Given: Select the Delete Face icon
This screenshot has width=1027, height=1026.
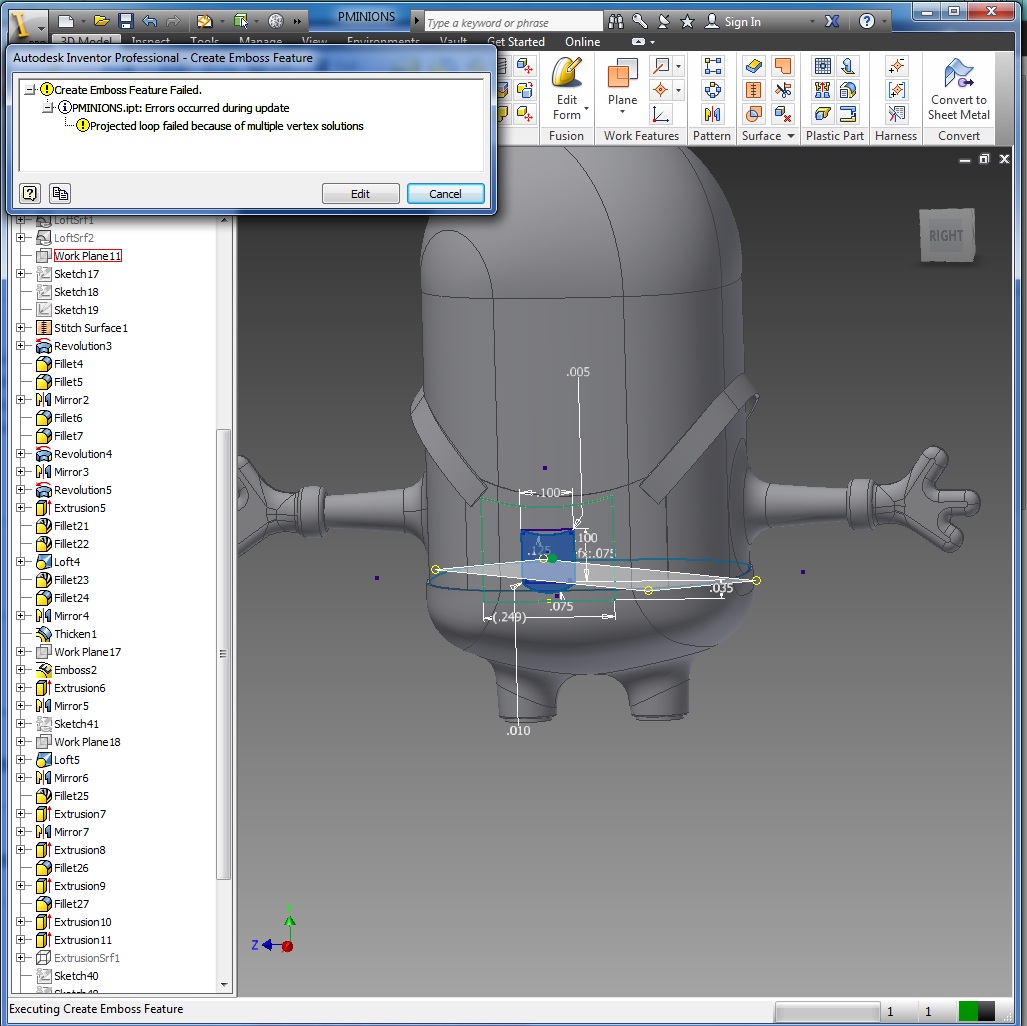Looking at the screenshot, I should (x=782, y=114).
